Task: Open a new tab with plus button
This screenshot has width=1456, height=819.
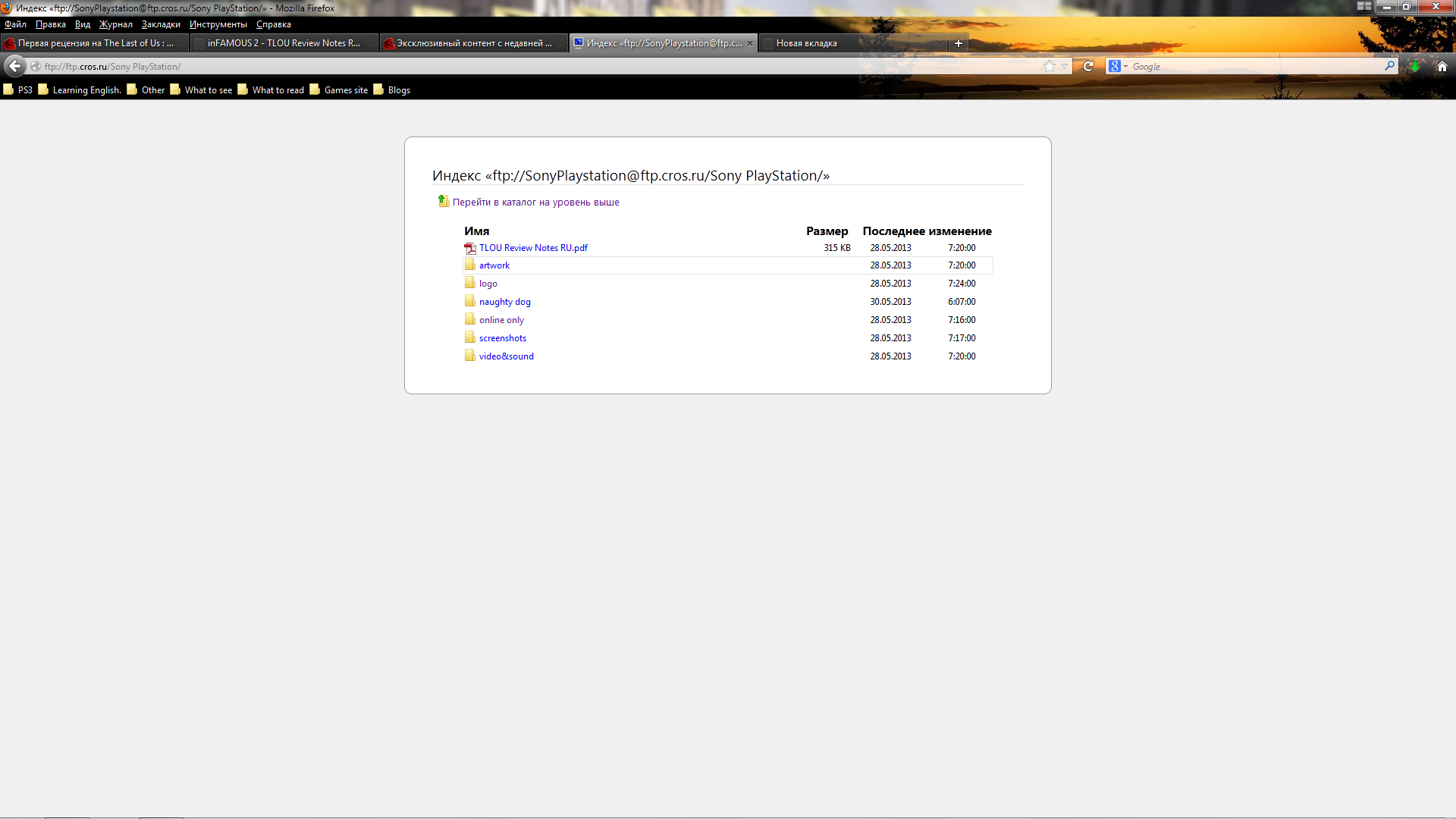Action: [x=959, y=43]
